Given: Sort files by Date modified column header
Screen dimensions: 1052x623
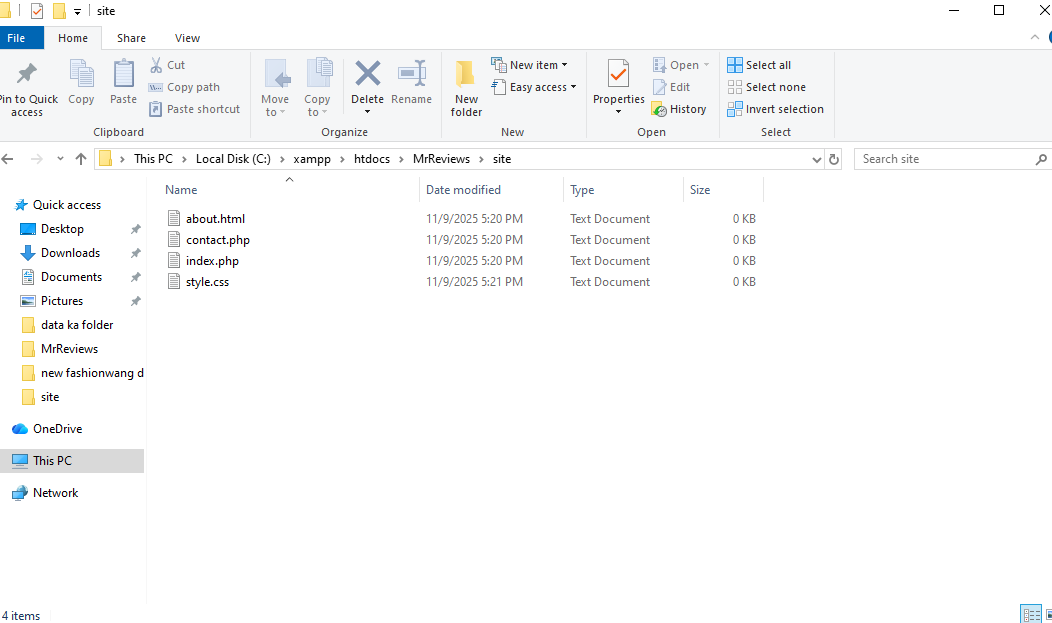Looking at the screenshot, I should [463, 190].
